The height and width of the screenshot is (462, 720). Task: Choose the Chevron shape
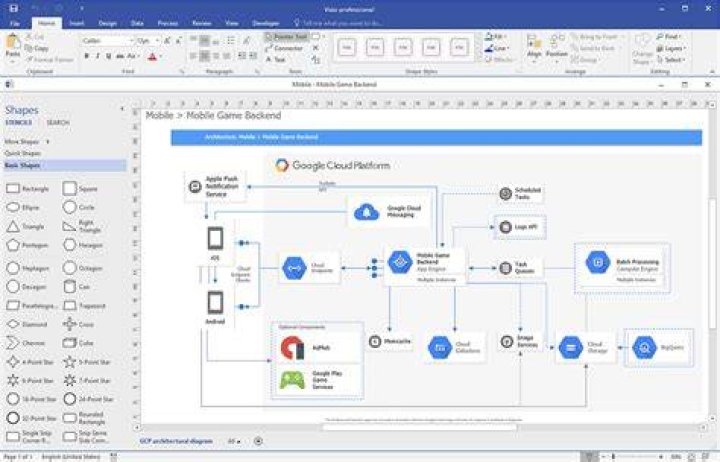pos(26,343)
